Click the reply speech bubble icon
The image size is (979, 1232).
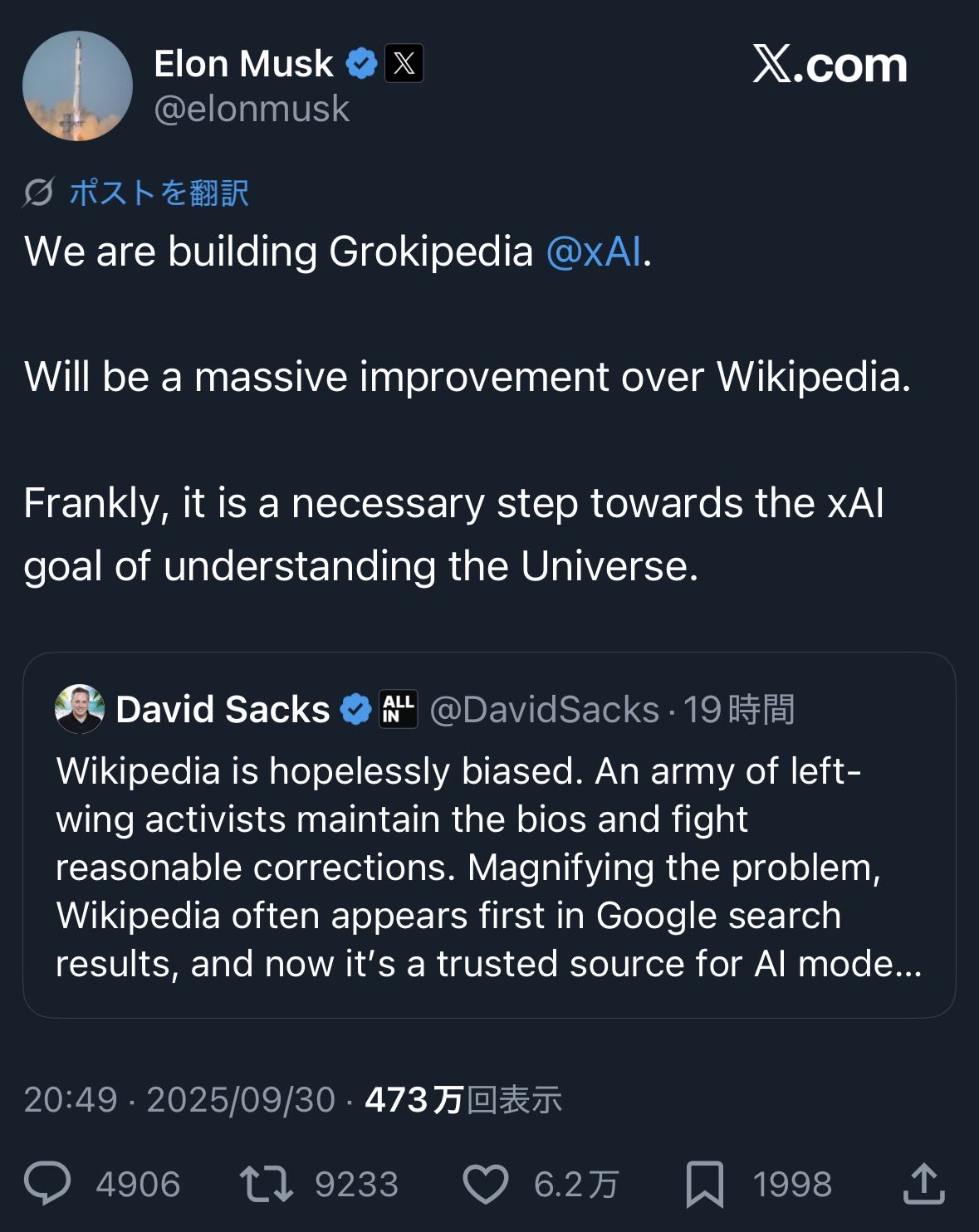[47, 1182]
